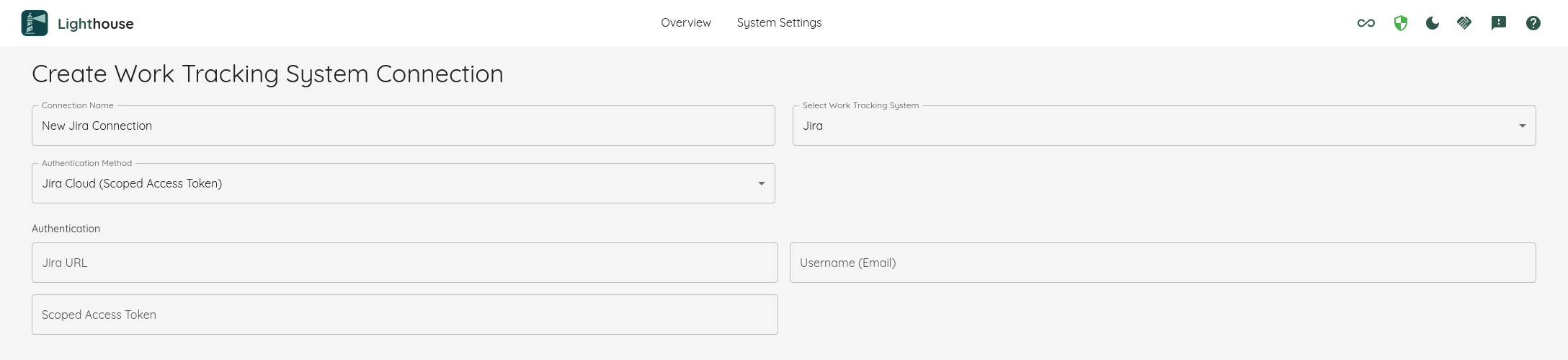Toggle dark mode with moon icon
This screenshot has height=360, width=1568.
click(x=1433, y=23)
